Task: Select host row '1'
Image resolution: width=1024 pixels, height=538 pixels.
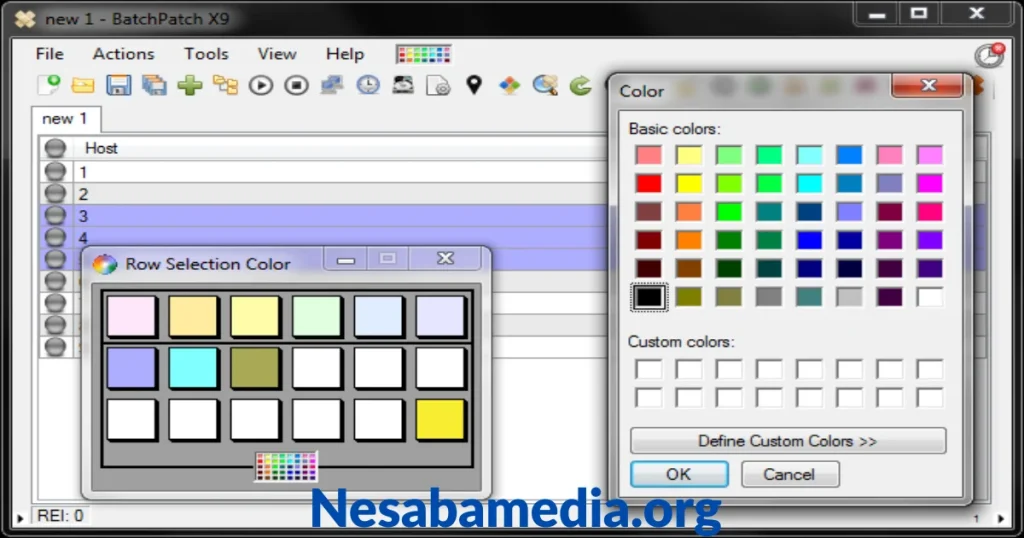Action: click(x=323, y=172)
